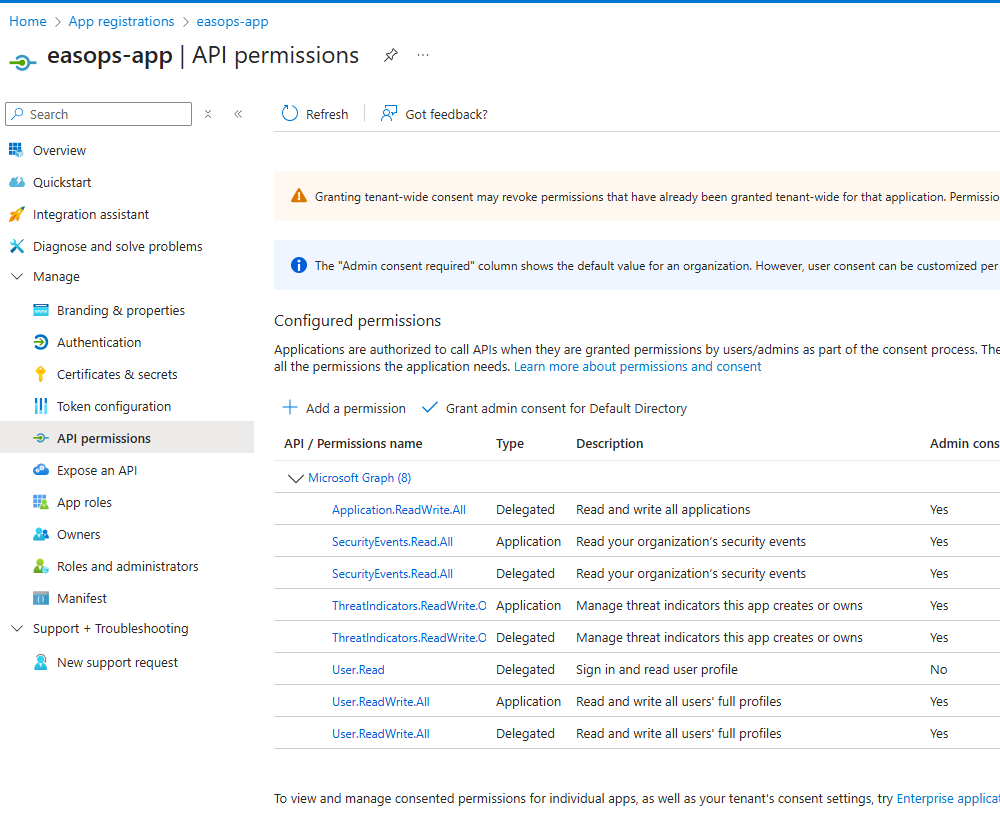Collapse the sidebar using double-chevron icon
The width and height of the screenshot is (1000, 834).
coord(238,114)
